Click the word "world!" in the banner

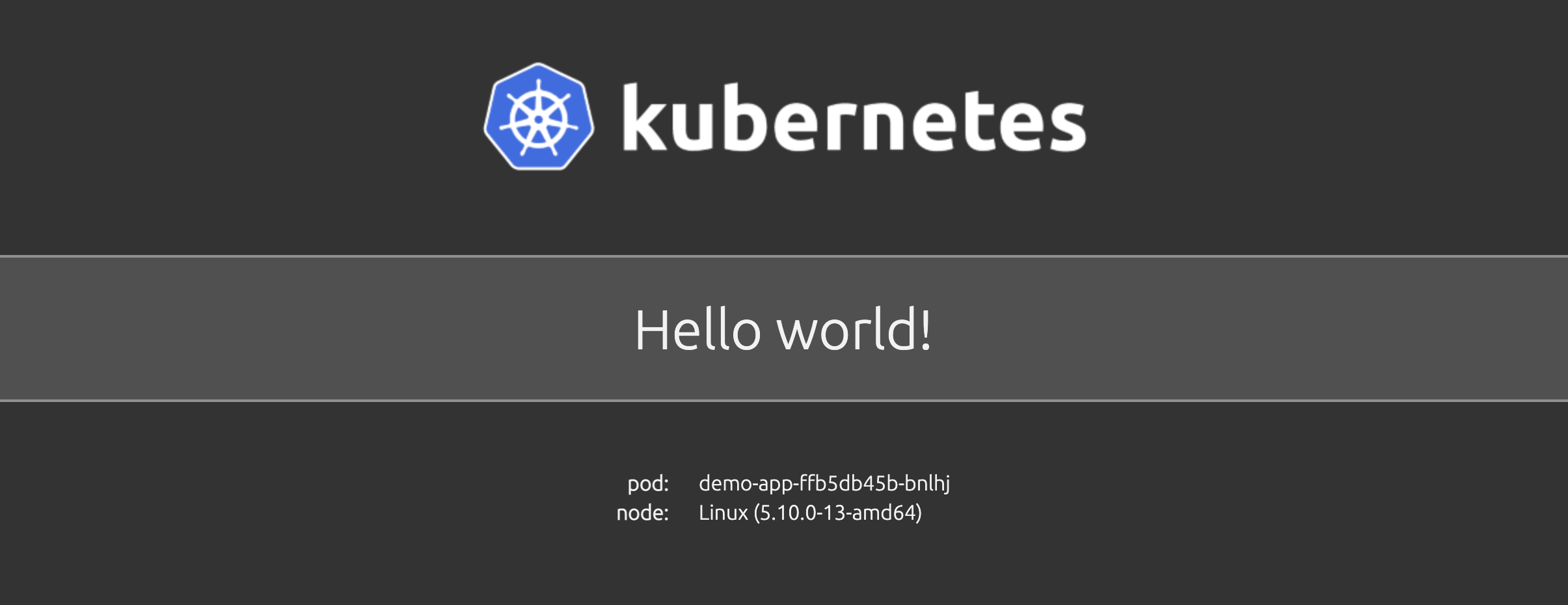tap(854, 330)
